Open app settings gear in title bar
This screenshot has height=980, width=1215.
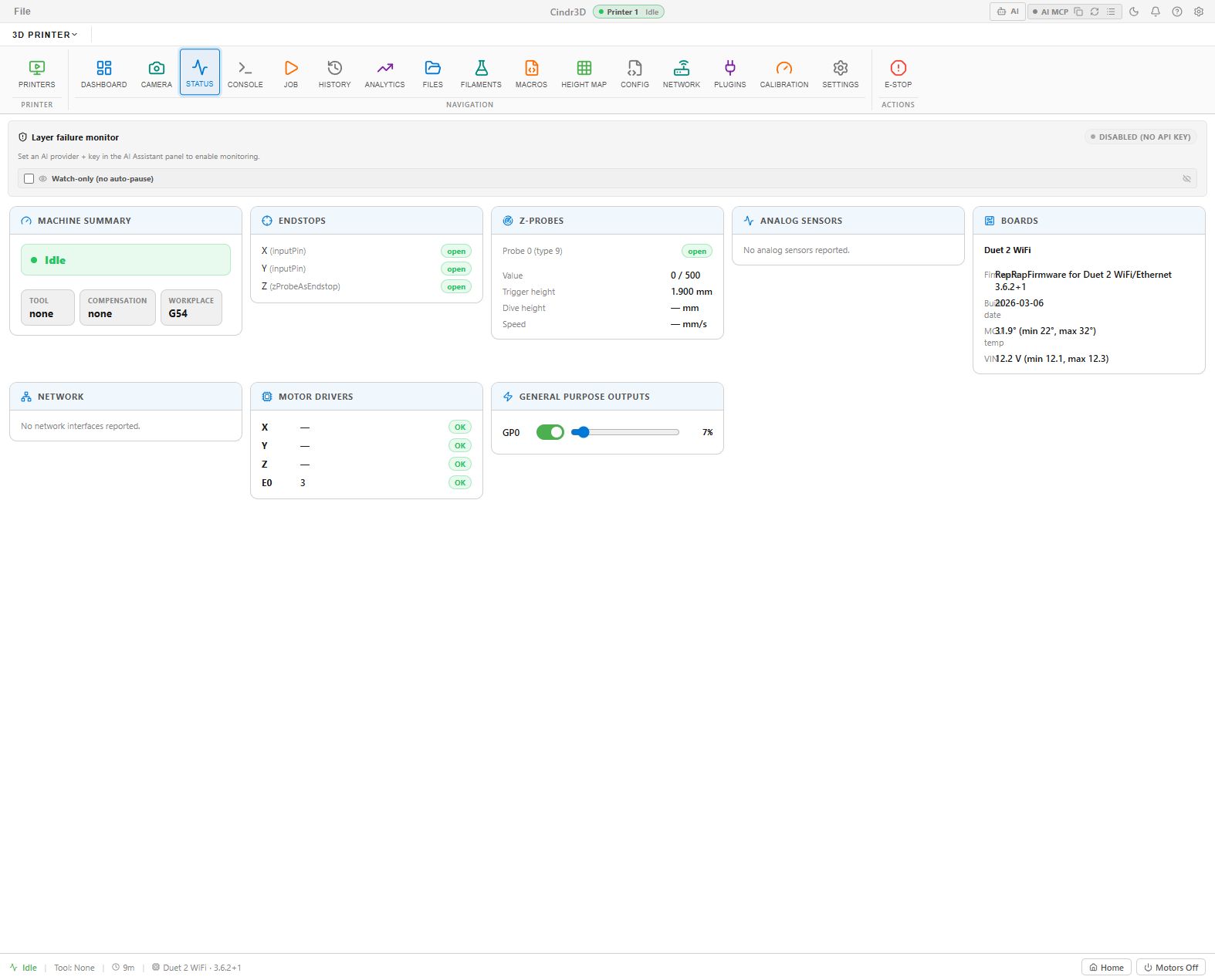click(1199, 12)
